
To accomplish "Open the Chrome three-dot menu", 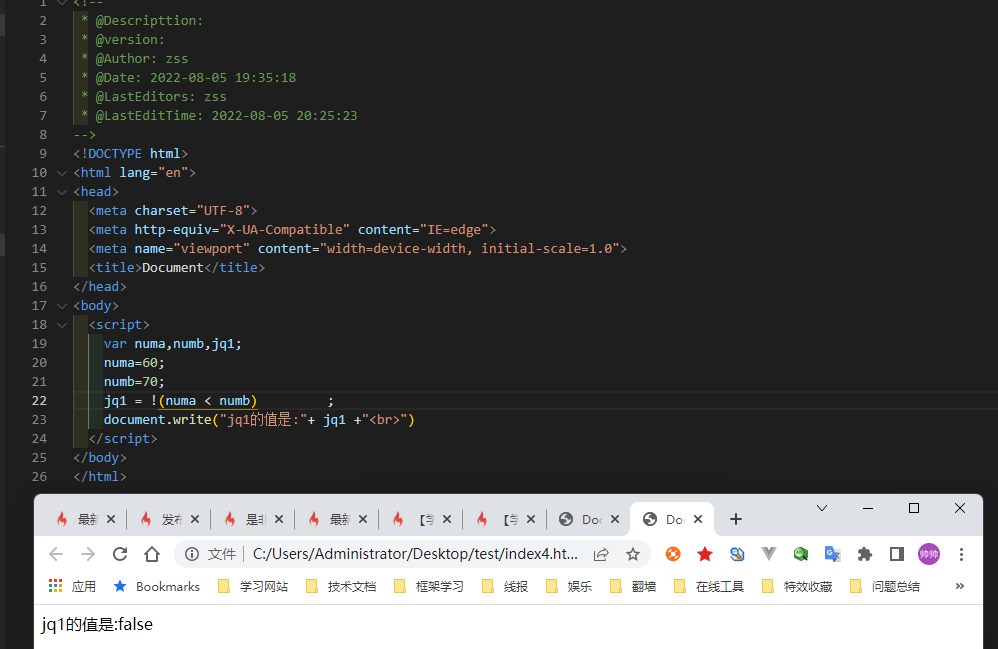I will click(961, 554).
